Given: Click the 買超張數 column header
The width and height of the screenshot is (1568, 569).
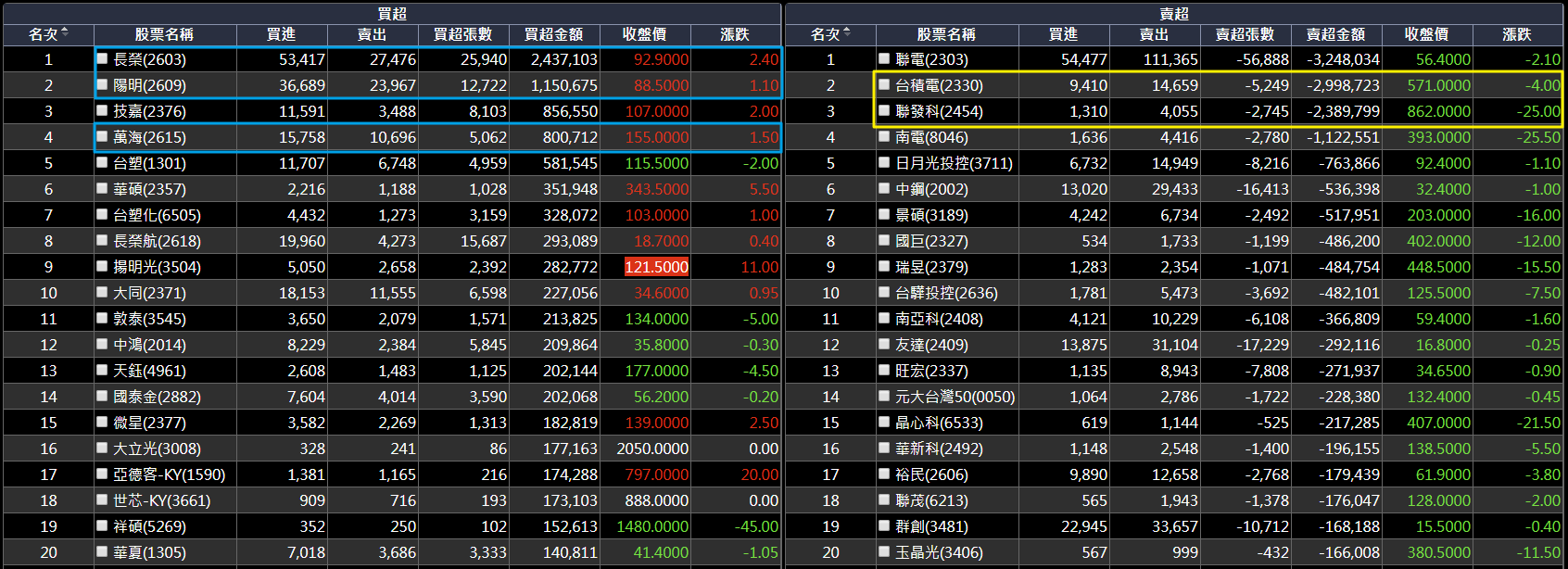Looking at the screenshot, I should click(463, 34).
